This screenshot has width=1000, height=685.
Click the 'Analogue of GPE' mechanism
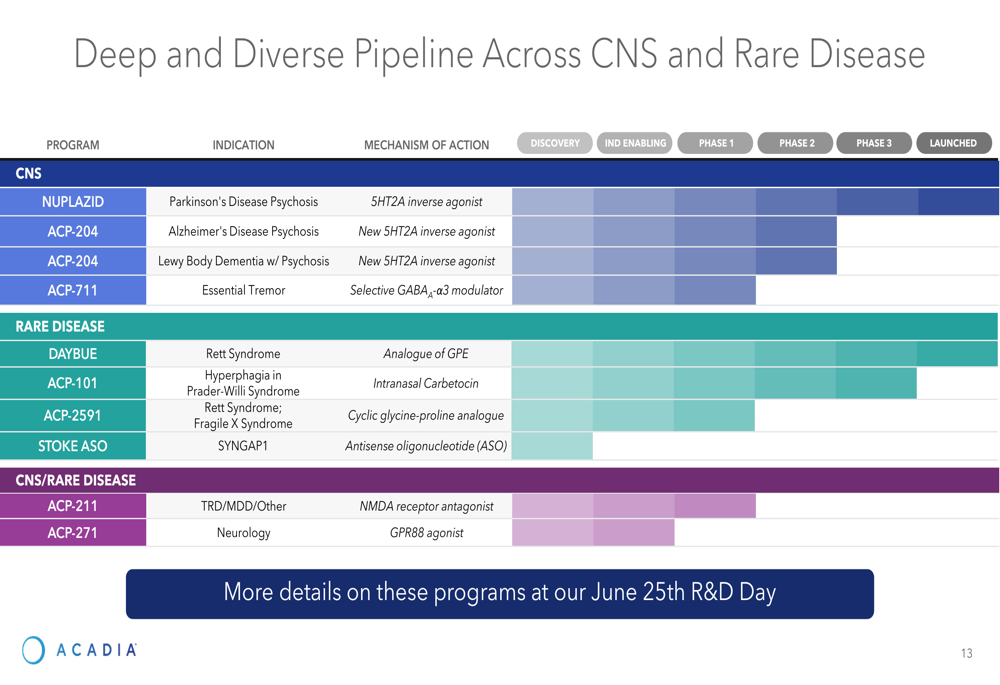coord(426,353)
